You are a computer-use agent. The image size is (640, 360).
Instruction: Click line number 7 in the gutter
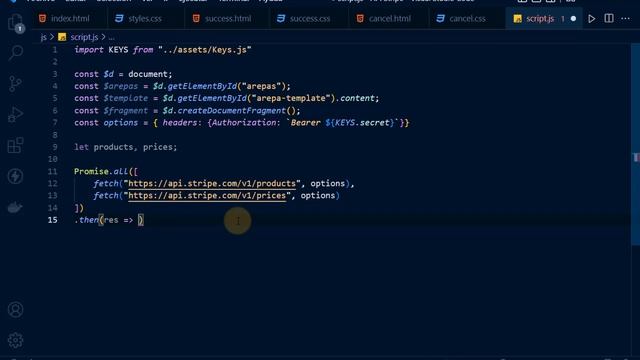(54, 123)
